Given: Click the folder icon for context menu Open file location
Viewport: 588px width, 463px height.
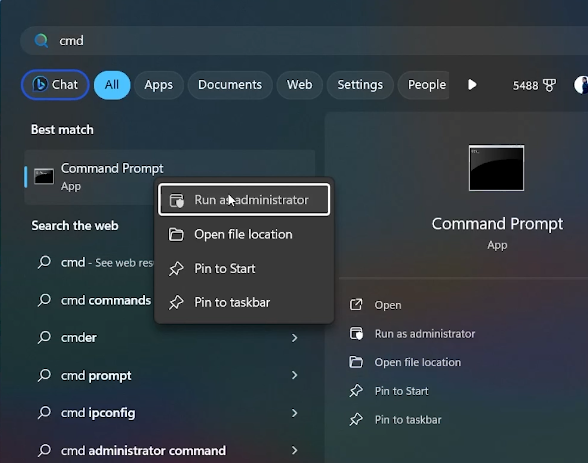Looking at the screenshot, I should pos(176,235).
